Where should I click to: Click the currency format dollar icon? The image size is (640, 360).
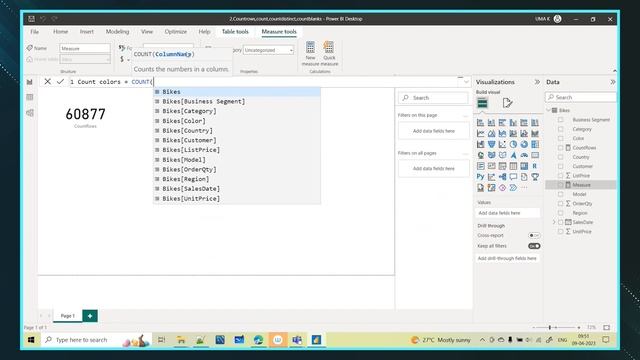click(122, 59)
